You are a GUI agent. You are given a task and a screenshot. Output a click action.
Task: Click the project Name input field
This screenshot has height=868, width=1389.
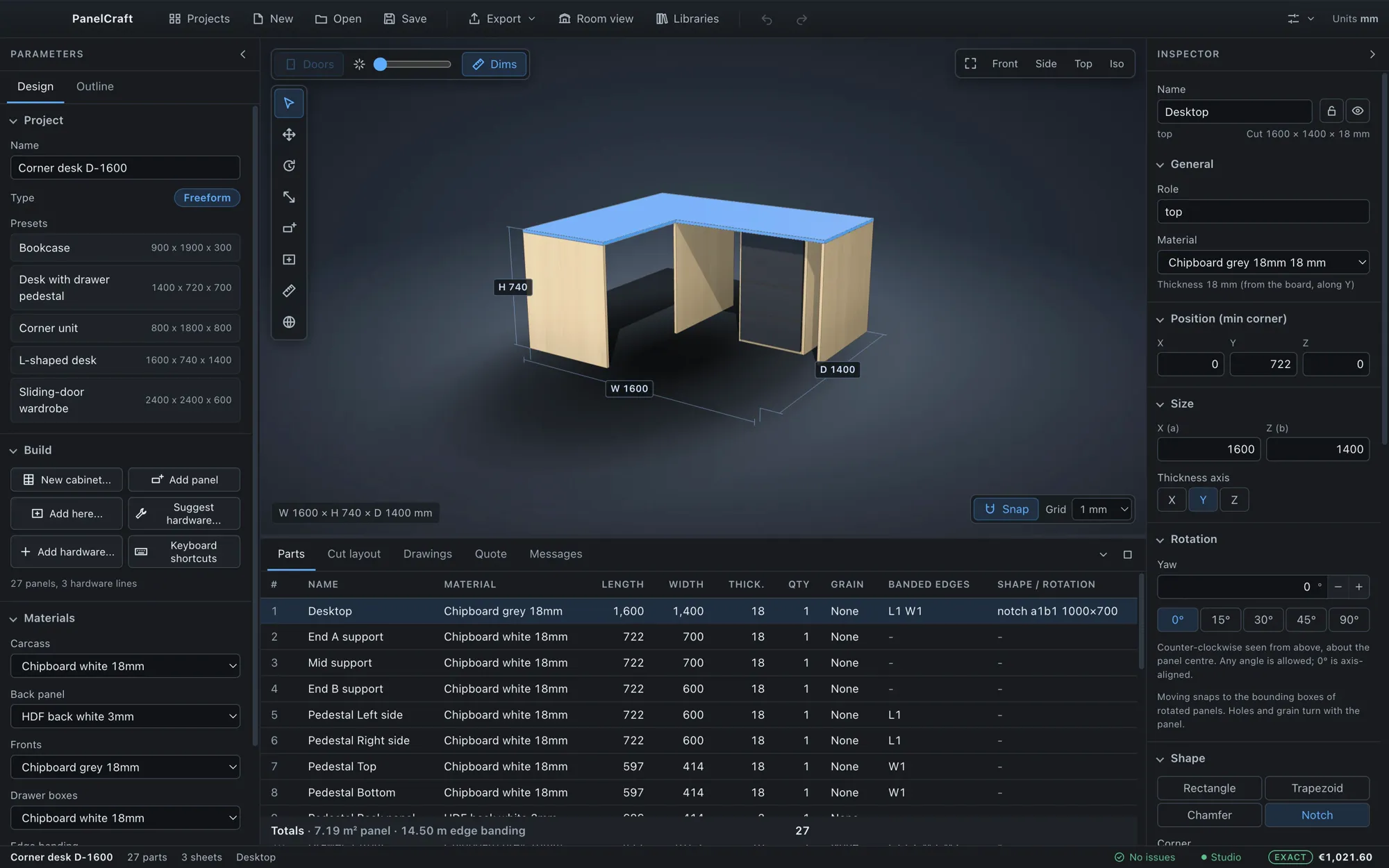point(125,168)
